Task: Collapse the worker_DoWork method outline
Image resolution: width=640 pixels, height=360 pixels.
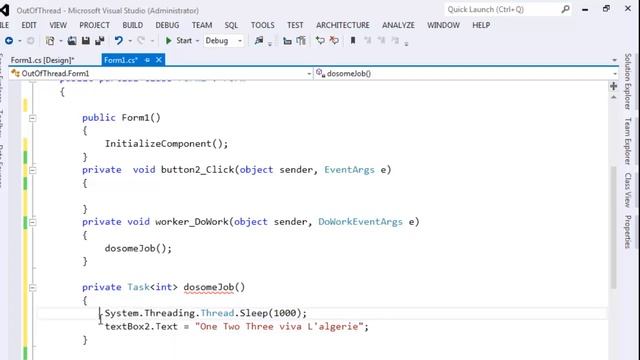Action: point(33,222)
